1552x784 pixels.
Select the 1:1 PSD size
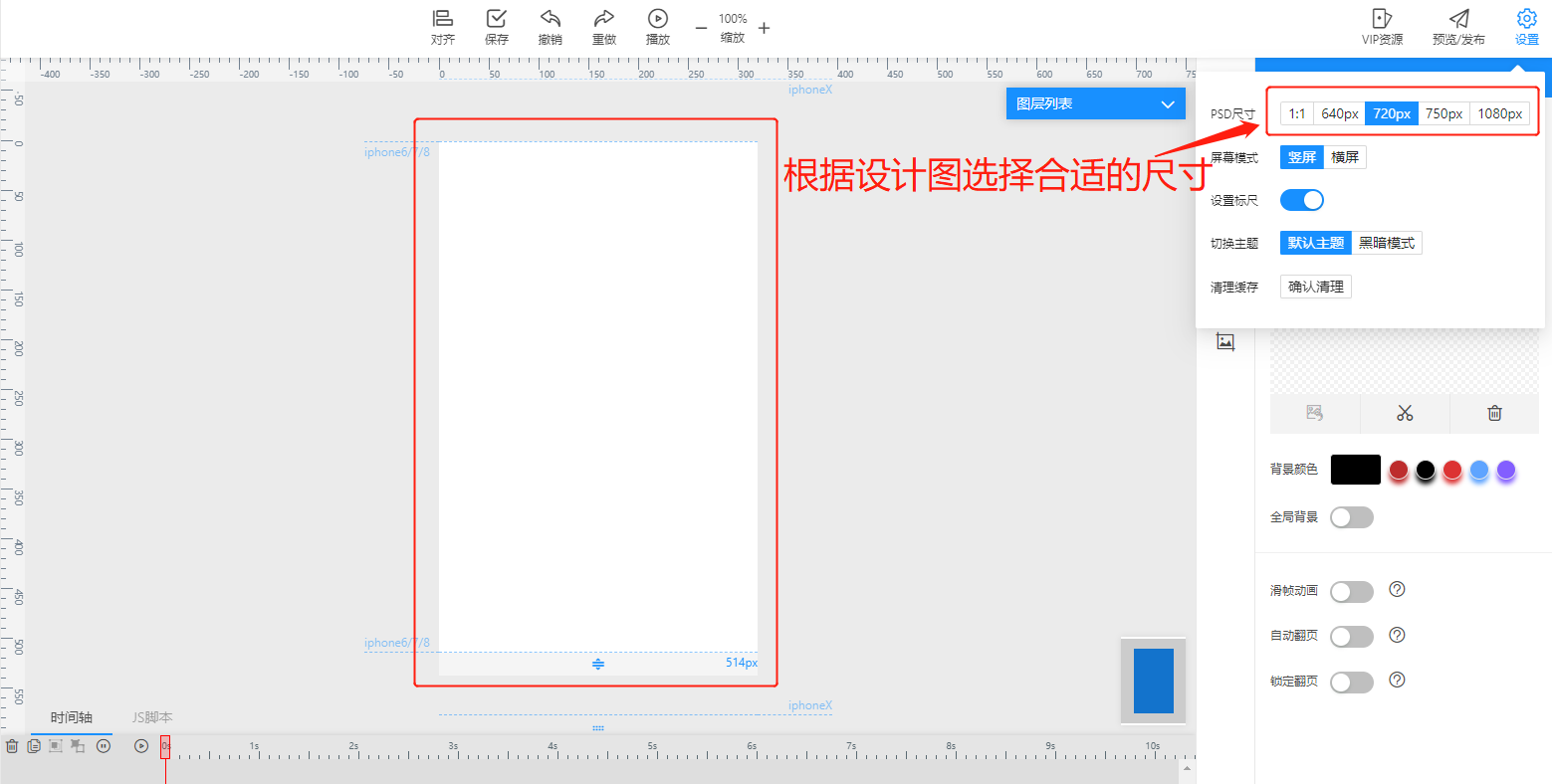tap(1297, 113)
